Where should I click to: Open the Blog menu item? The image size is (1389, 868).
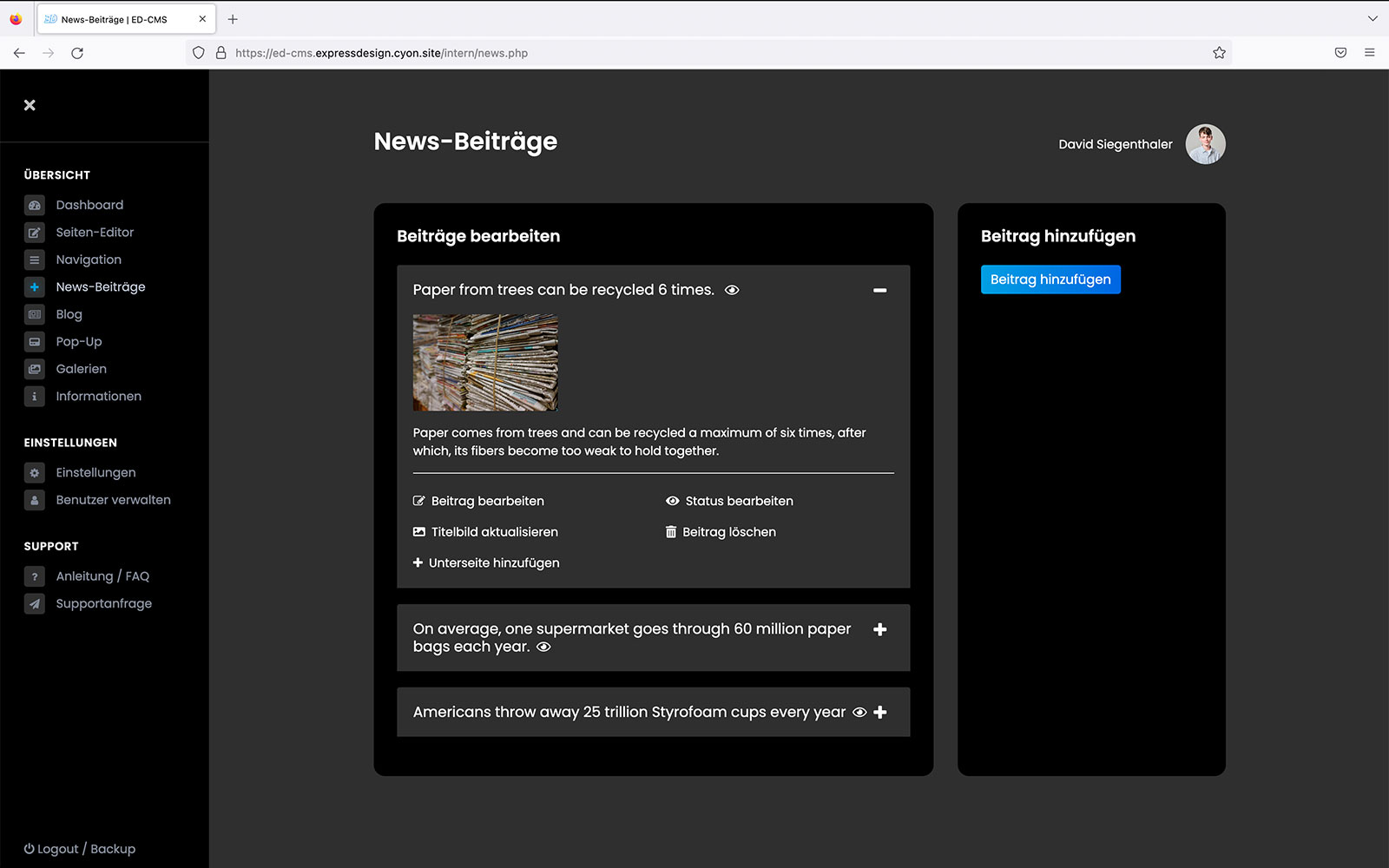point(69,314)
